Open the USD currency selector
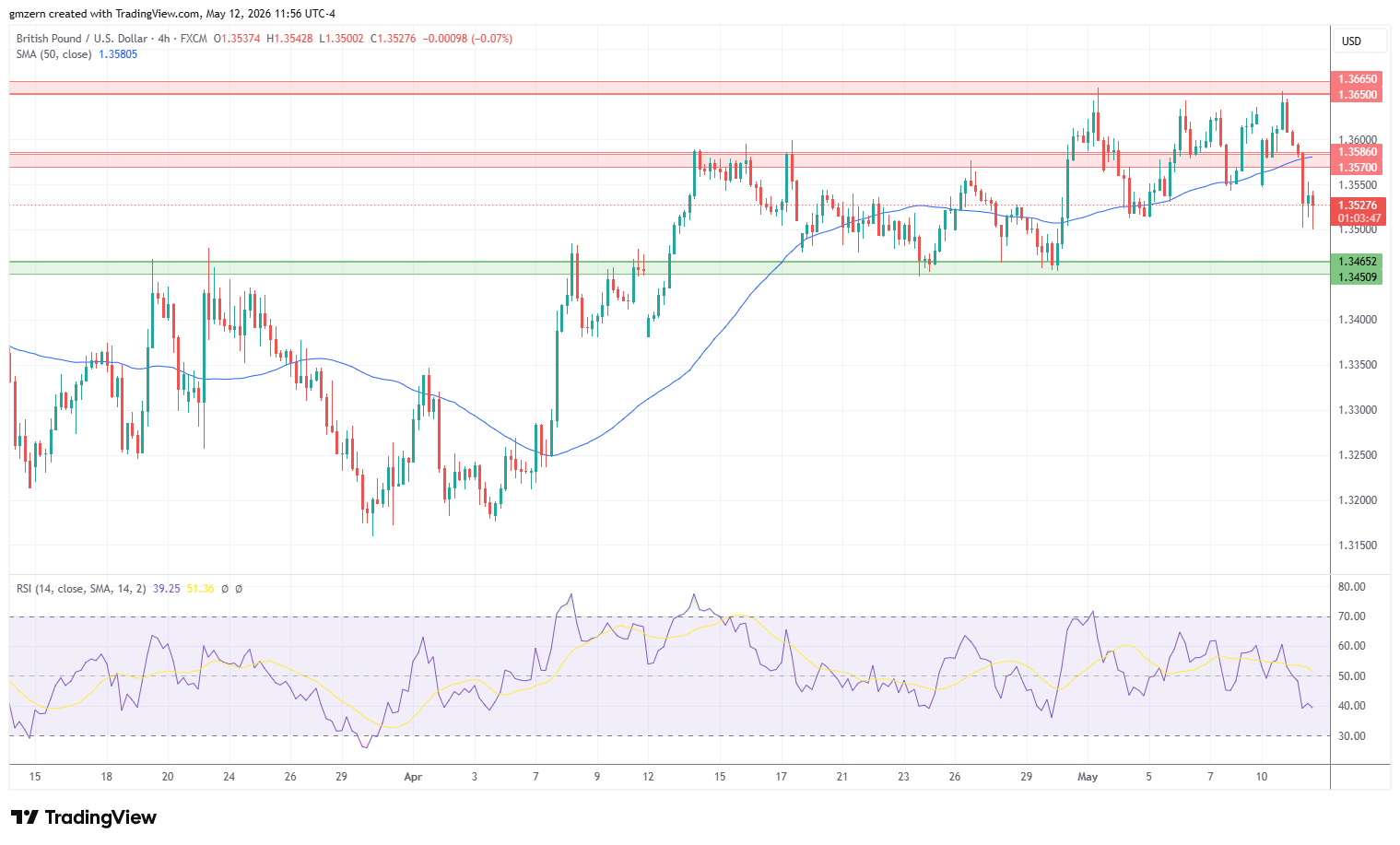This screenshot has width=1400, height=845. (x=1360, y=41)
